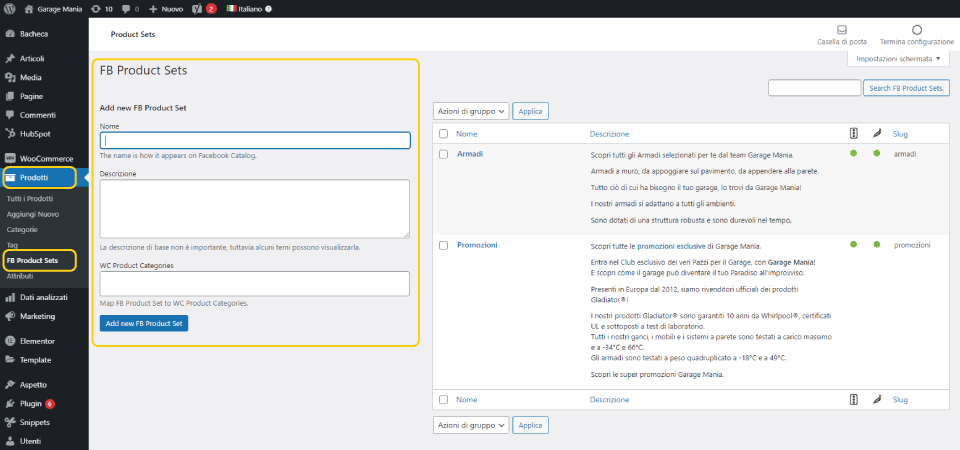
Task: Open Snippets menu
Action: pos(34,422)
